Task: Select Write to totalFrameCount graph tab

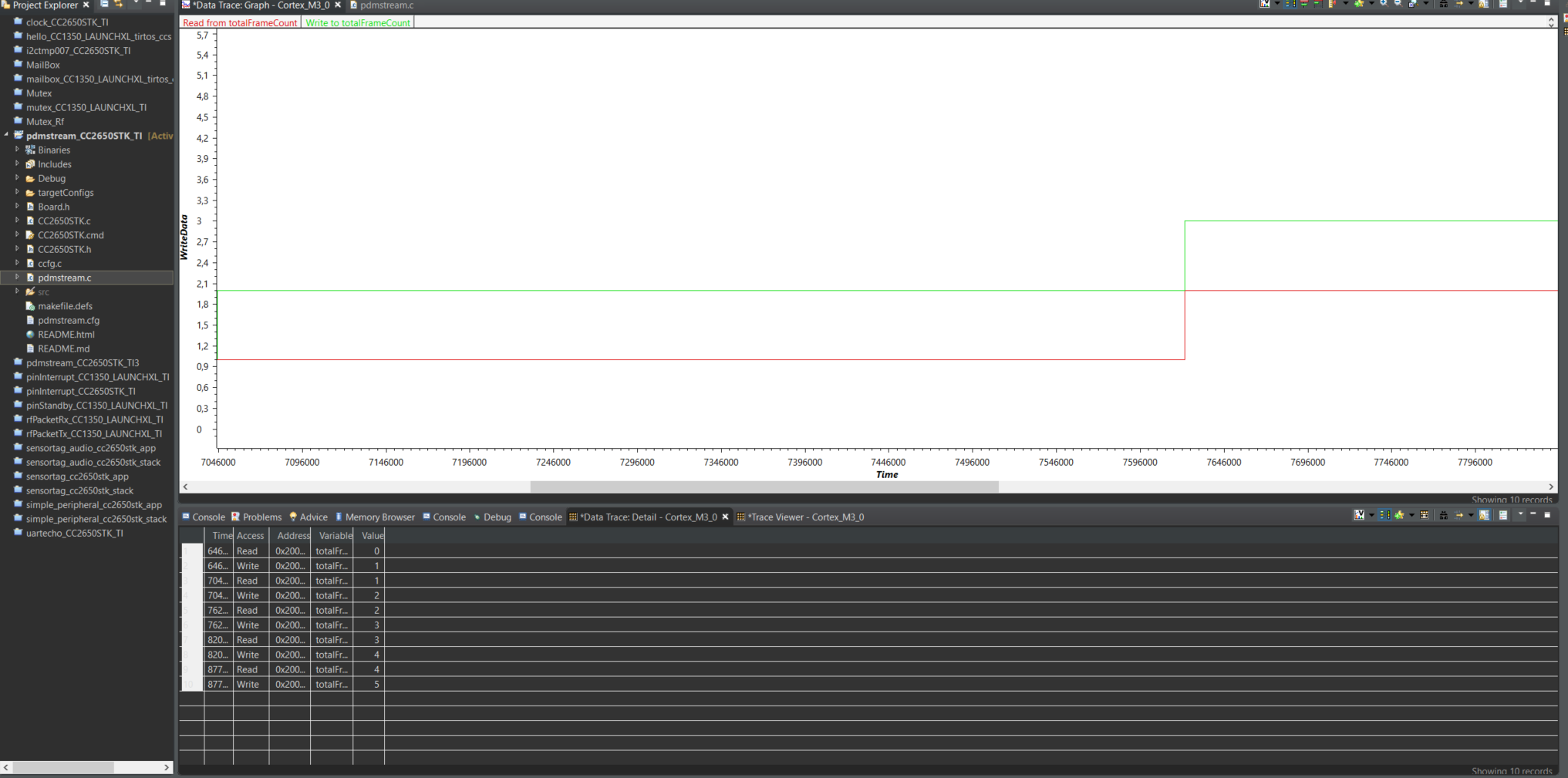Action: (358, 22)
